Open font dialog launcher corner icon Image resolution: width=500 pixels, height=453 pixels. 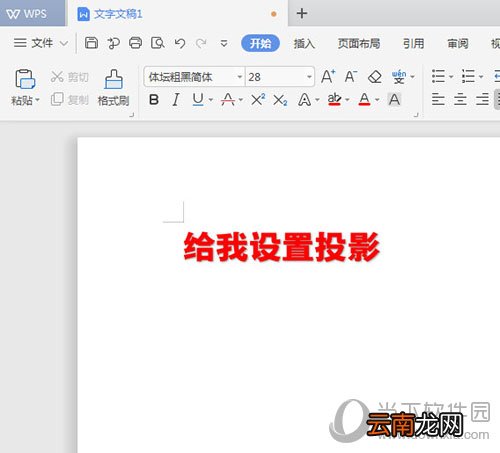[416, 115]
